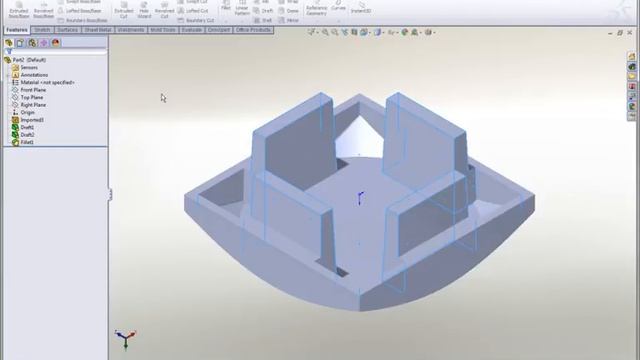Screen dimensions: 640x360
Task: Apply the Shell feature tool
Action: (x=263, y=20)
